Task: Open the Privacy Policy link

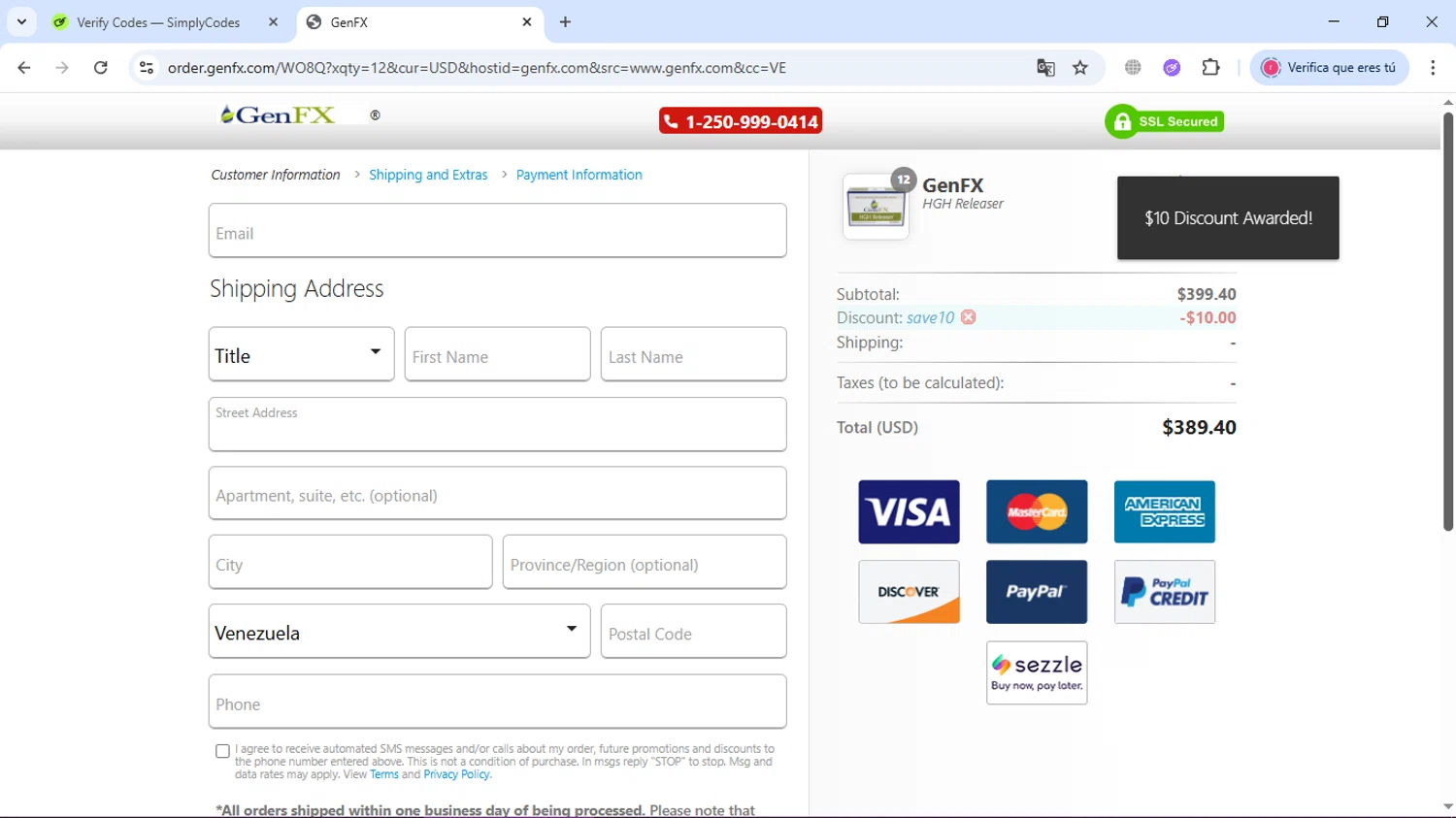Action: tap(456, 774)
